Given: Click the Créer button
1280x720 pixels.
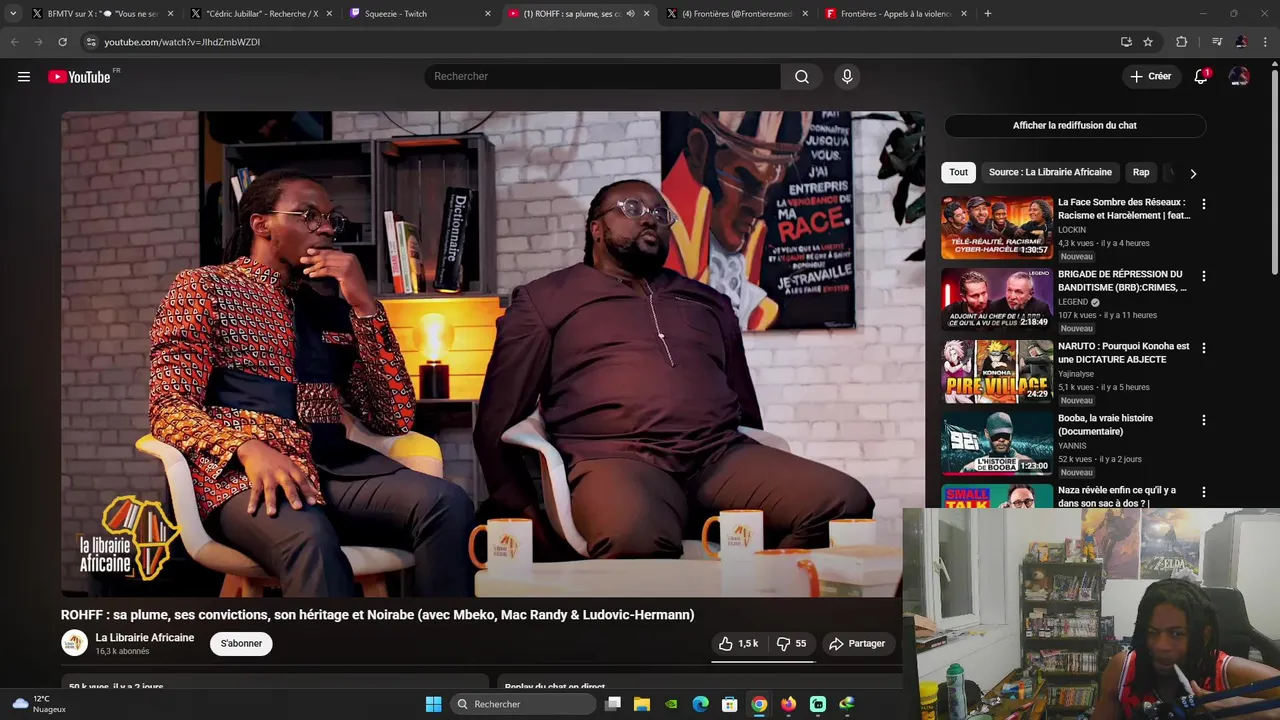Looking at the screenshot, I should pos(1150,77).
